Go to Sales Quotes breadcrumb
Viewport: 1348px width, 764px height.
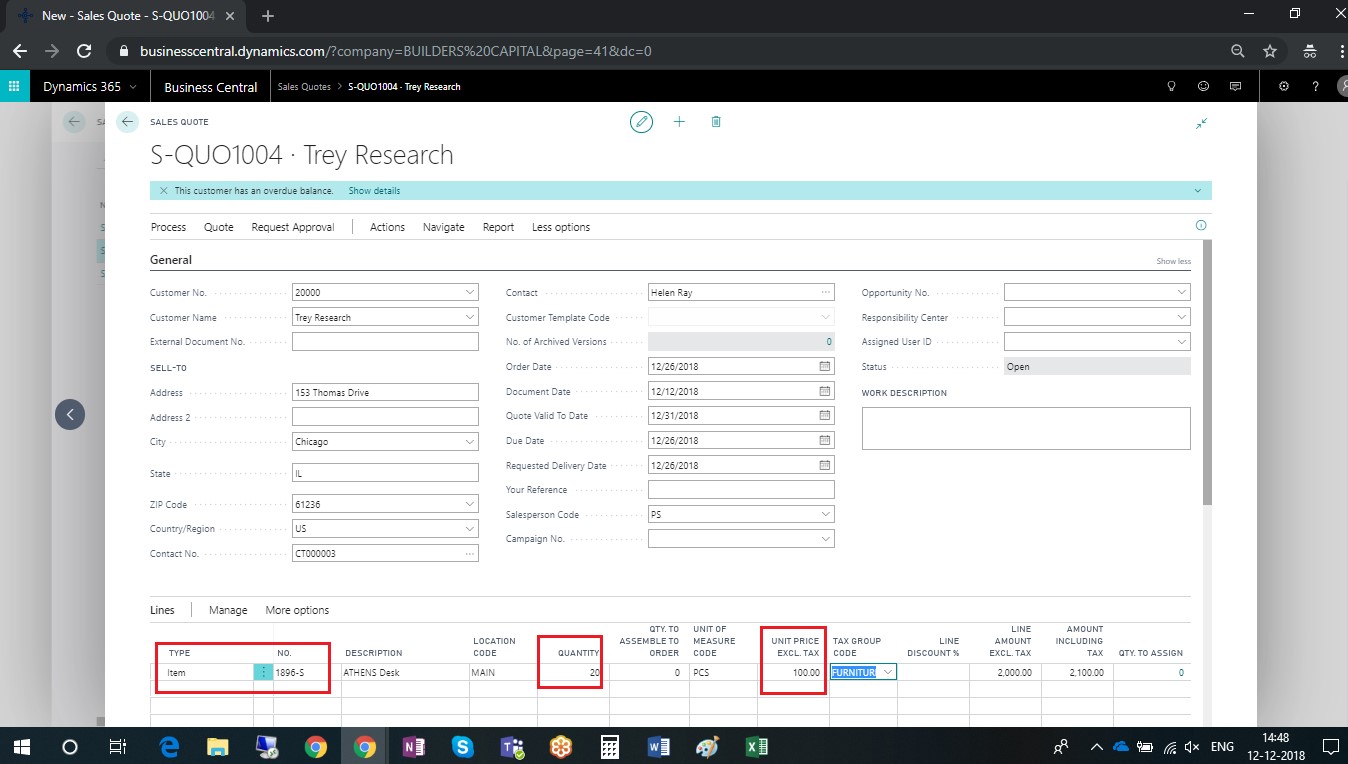[302, 87]
